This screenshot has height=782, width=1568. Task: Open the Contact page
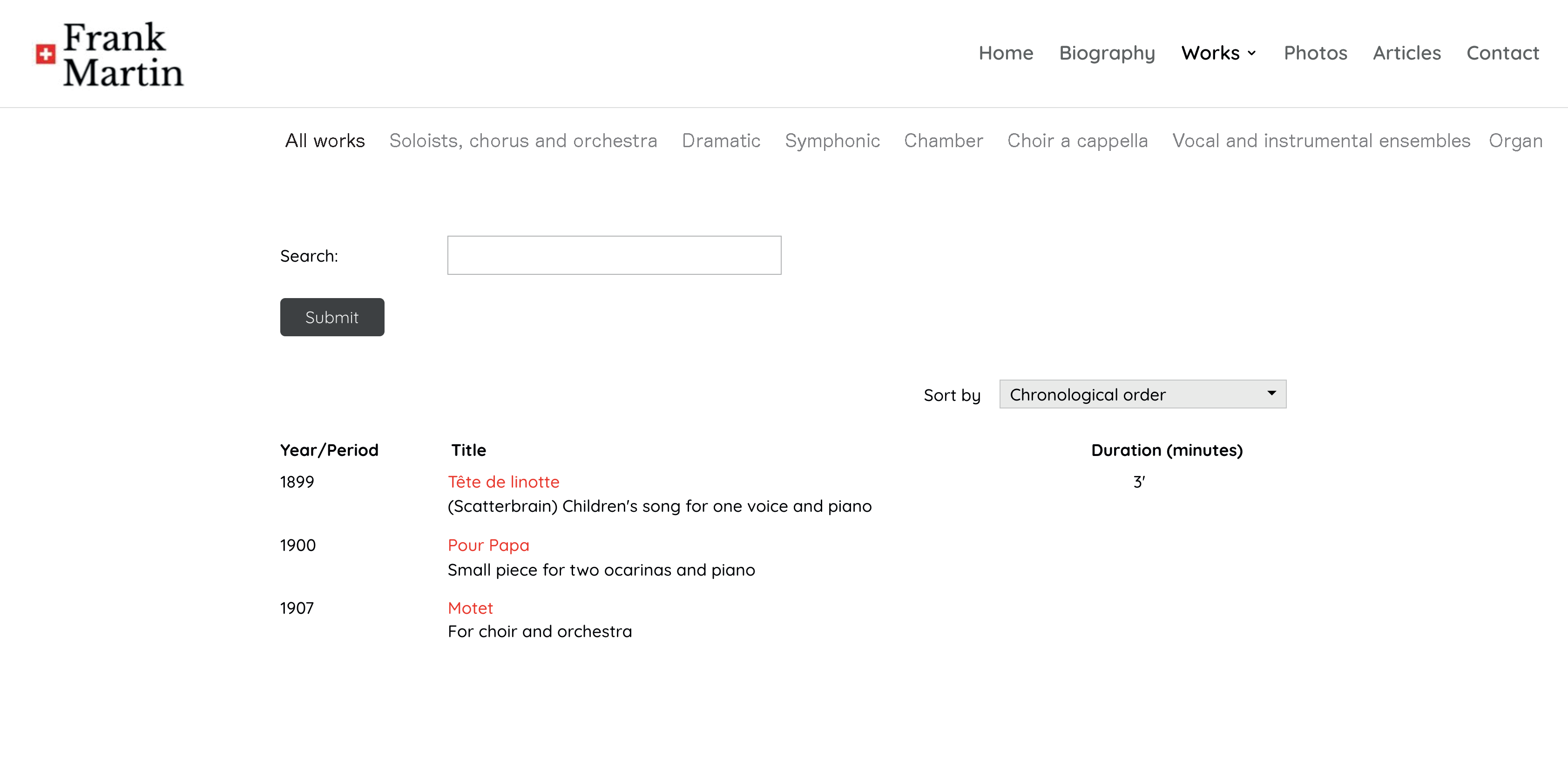tap(1502, 53)
